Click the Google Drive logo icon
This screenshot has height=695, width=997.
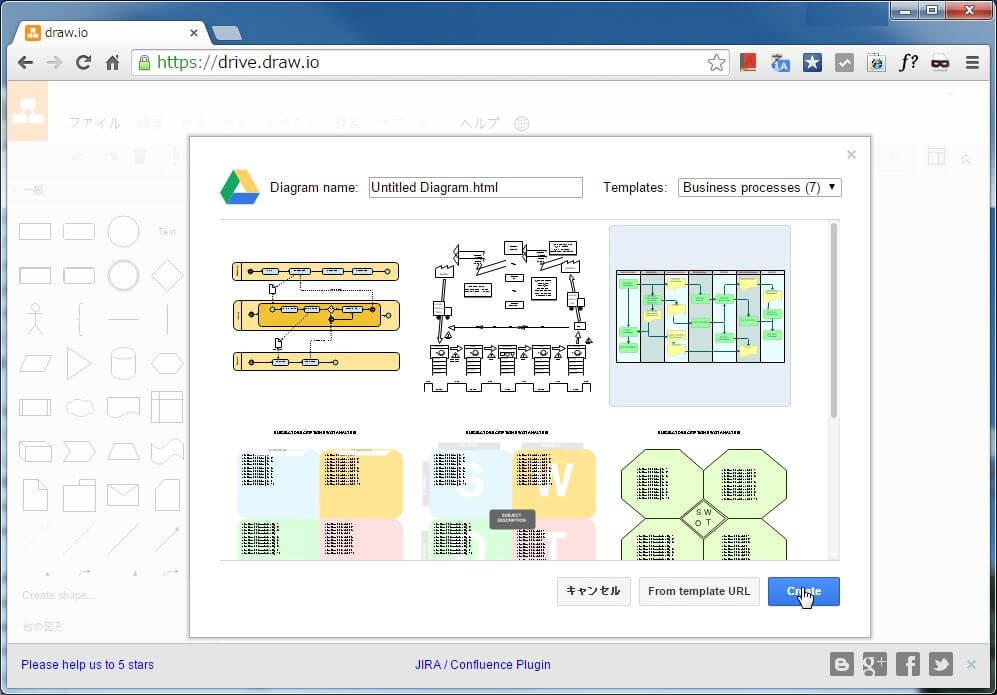239,187
